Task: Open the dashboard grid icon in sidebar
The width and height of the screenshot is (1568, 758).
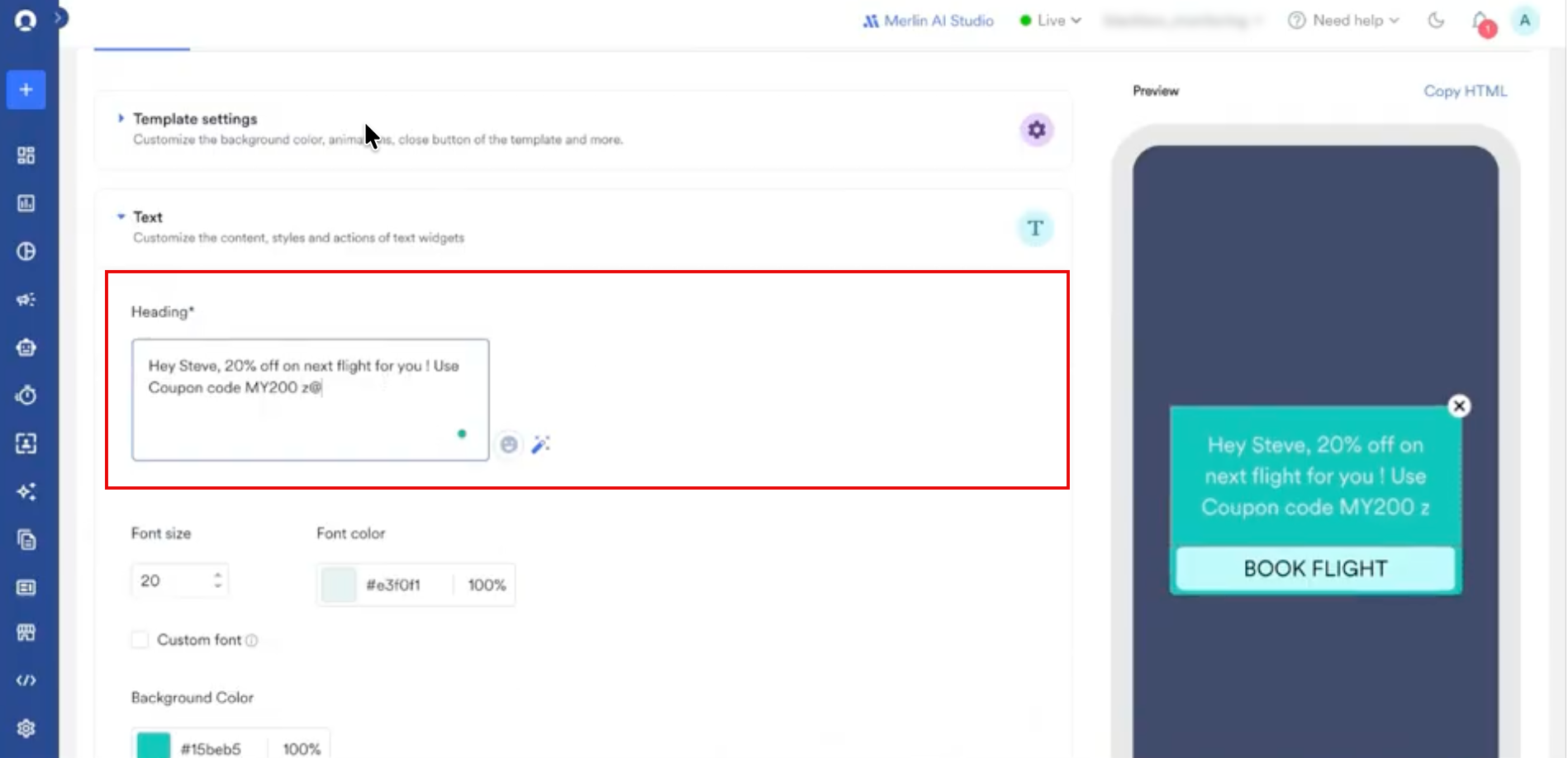Action: click(26, 155)
